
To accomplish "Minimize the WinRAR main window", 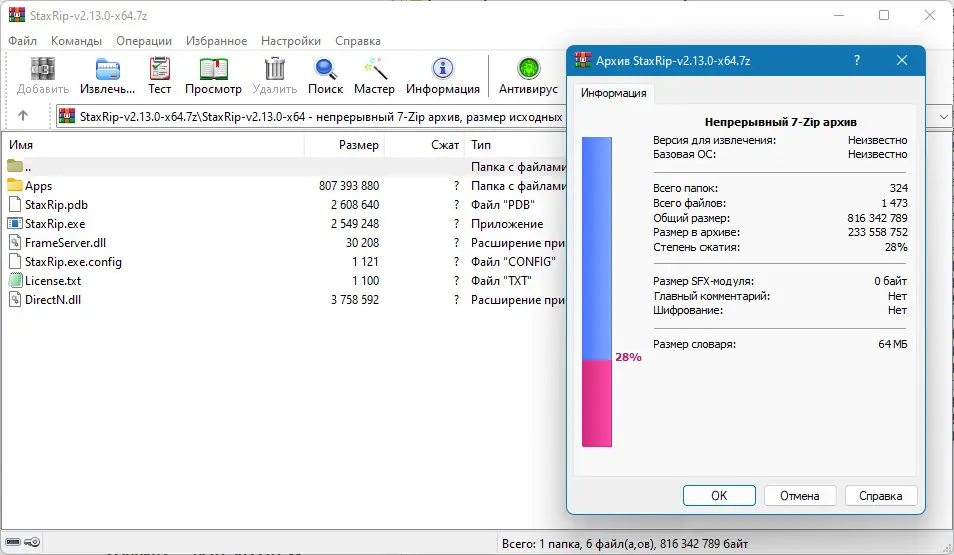I will coord(839,15).
